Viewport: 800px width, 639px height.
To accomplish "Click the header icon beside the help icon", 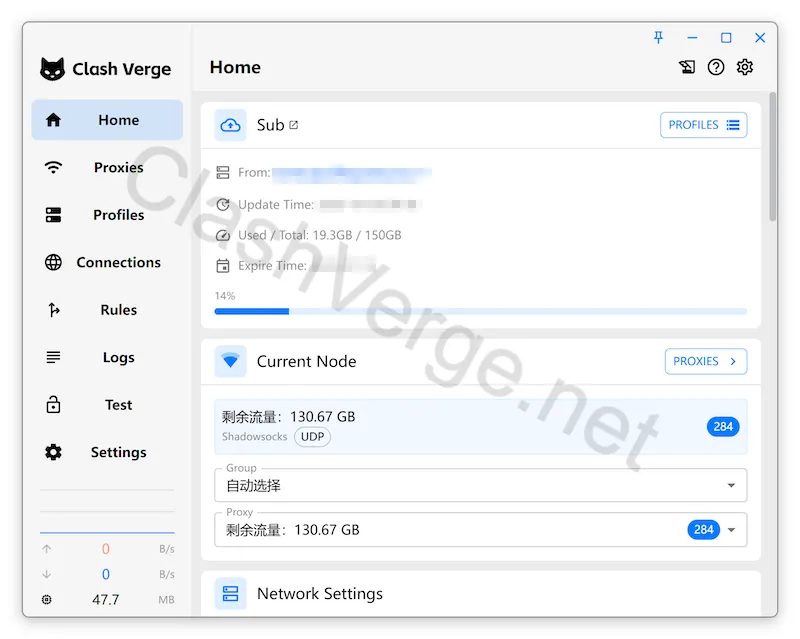I will click(x=687, y=67).
